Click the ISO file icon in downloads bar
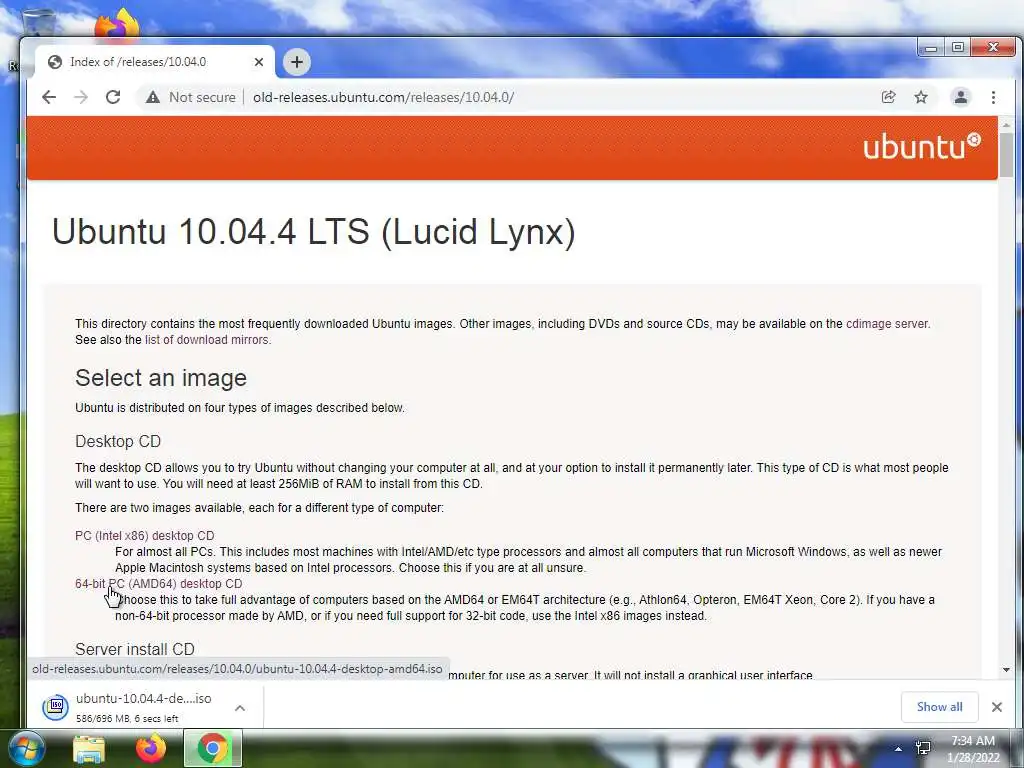1024x768 pixels. (x=56, y=707)
